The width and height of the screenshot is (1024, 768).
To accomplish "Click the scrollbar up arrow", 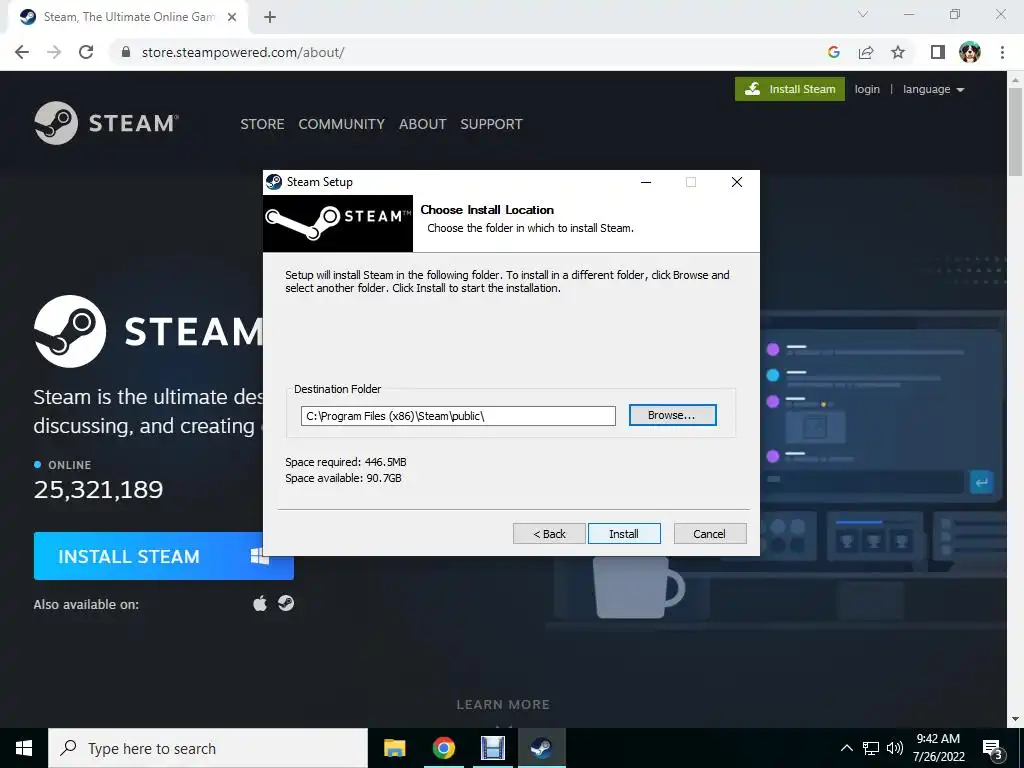I will [1015, 80].
